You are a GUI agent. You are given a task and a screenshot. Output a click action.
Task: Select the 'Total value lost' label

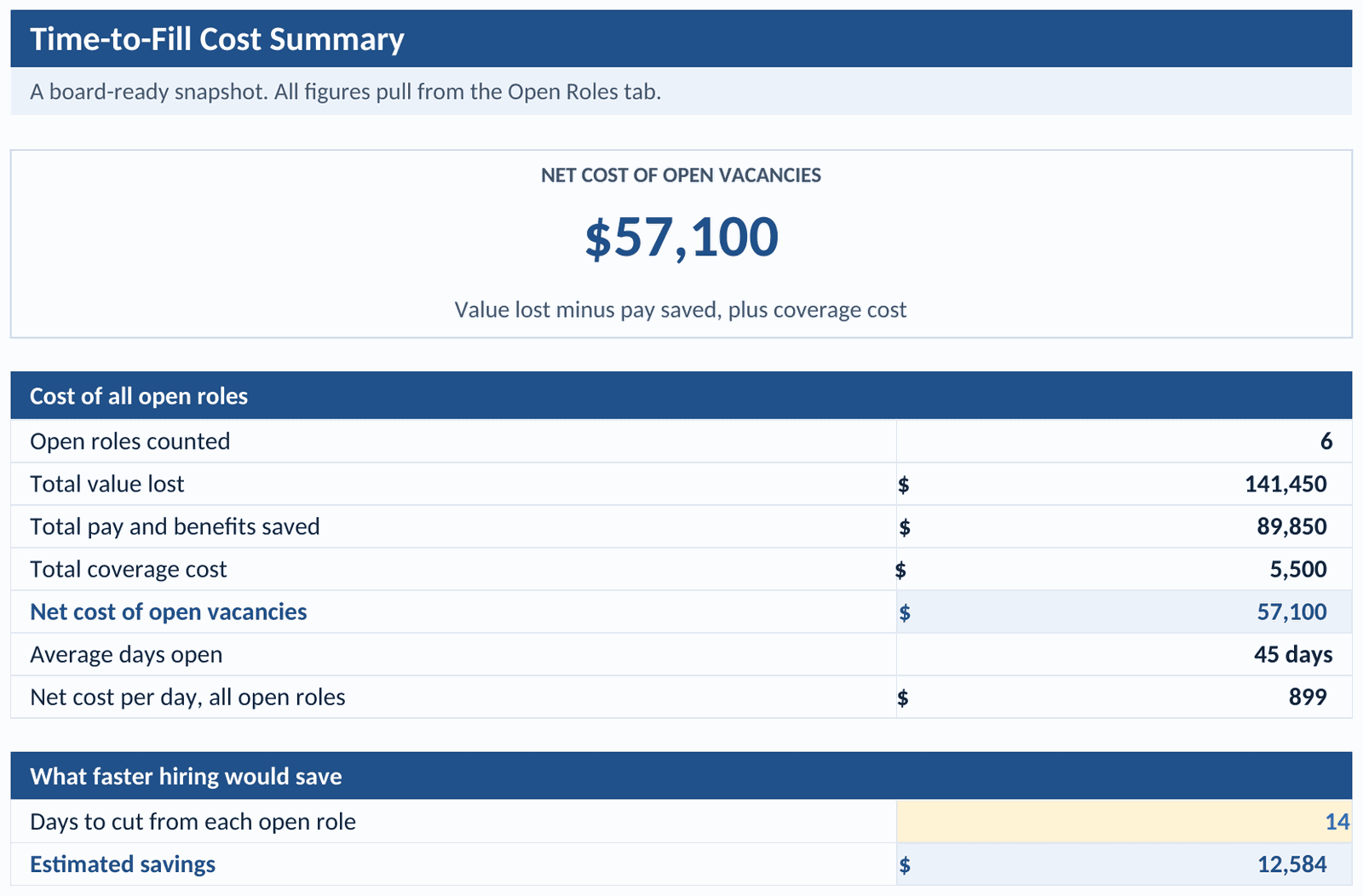pos(106,484)
